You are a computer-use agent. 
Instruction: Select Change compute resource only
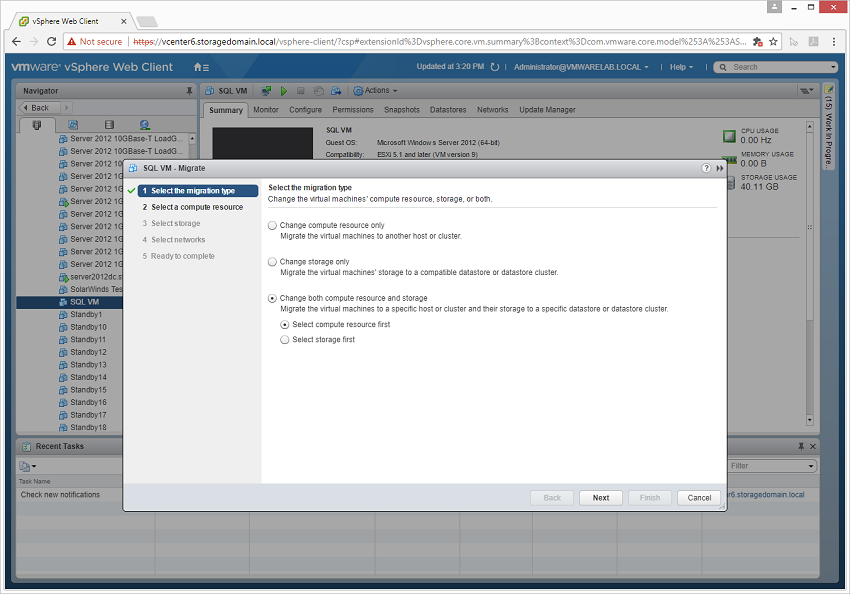pyautogui.click(x=272, y=225)
